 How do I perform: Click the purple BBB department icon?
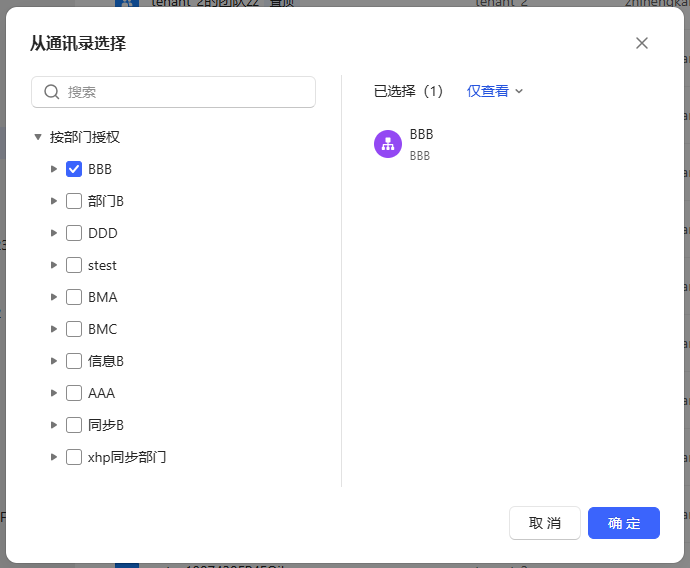(x=388, y=144)
